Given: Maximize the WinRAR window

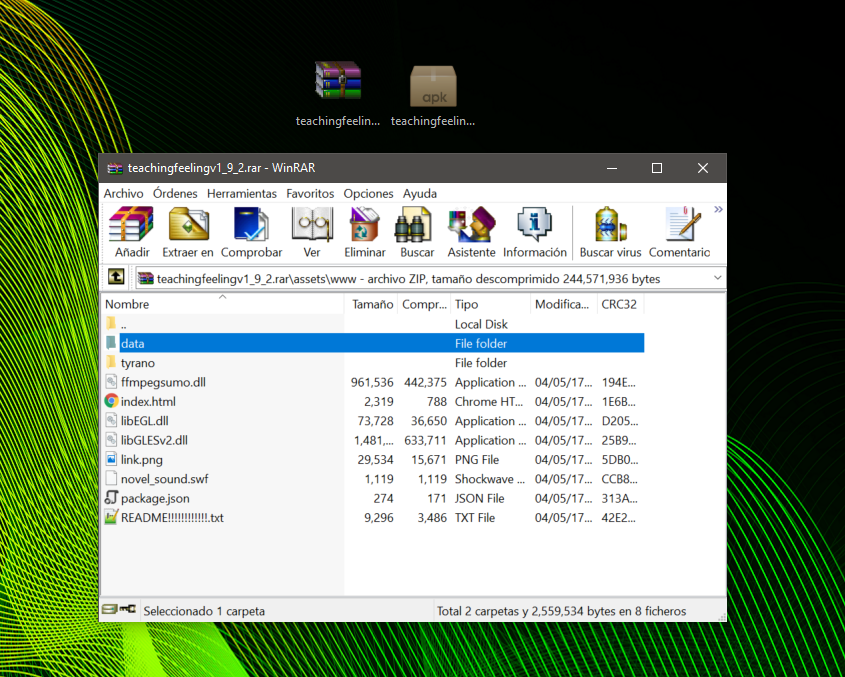Looking at the screenshot, I should (x=656, y=168).
